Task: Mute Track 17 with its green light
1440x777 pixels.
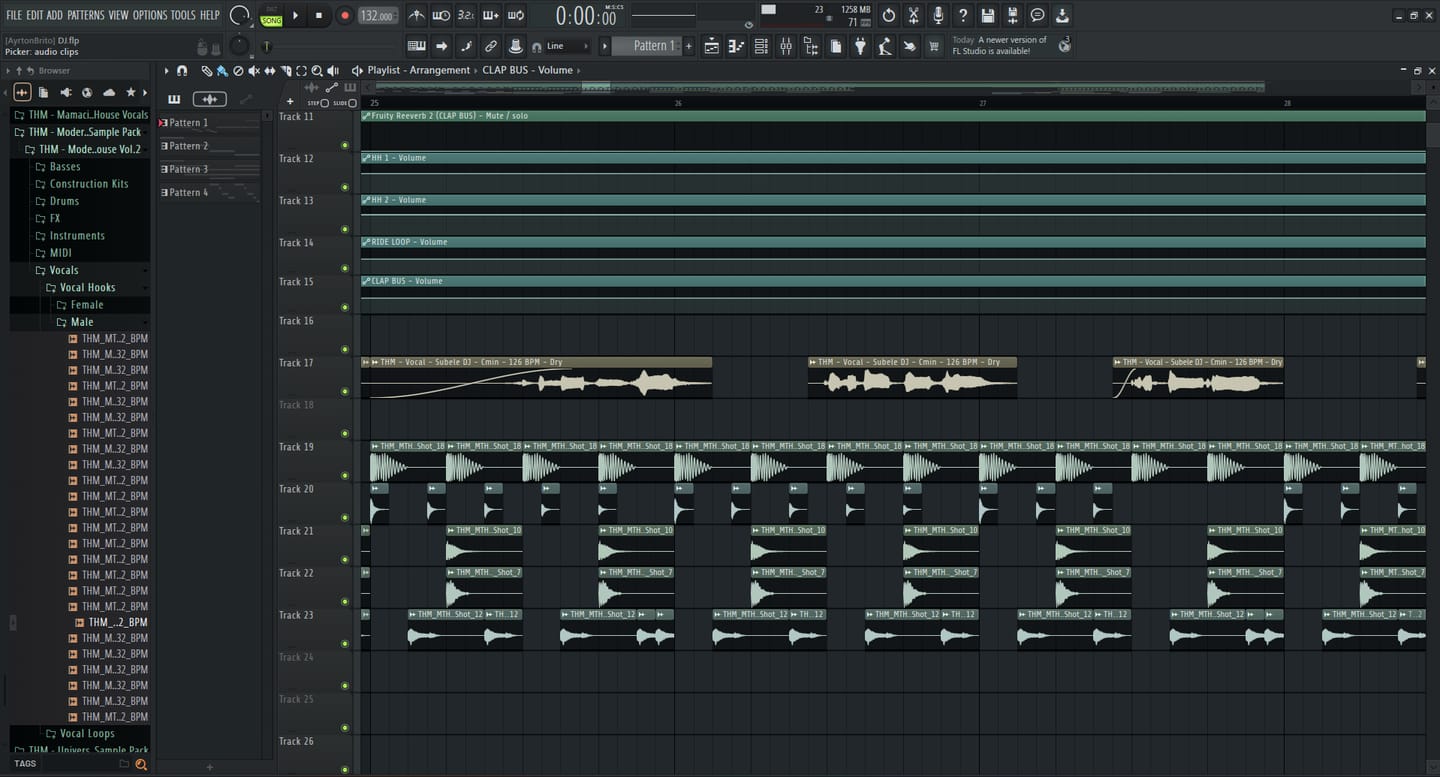Action: [x=345, y=391]
